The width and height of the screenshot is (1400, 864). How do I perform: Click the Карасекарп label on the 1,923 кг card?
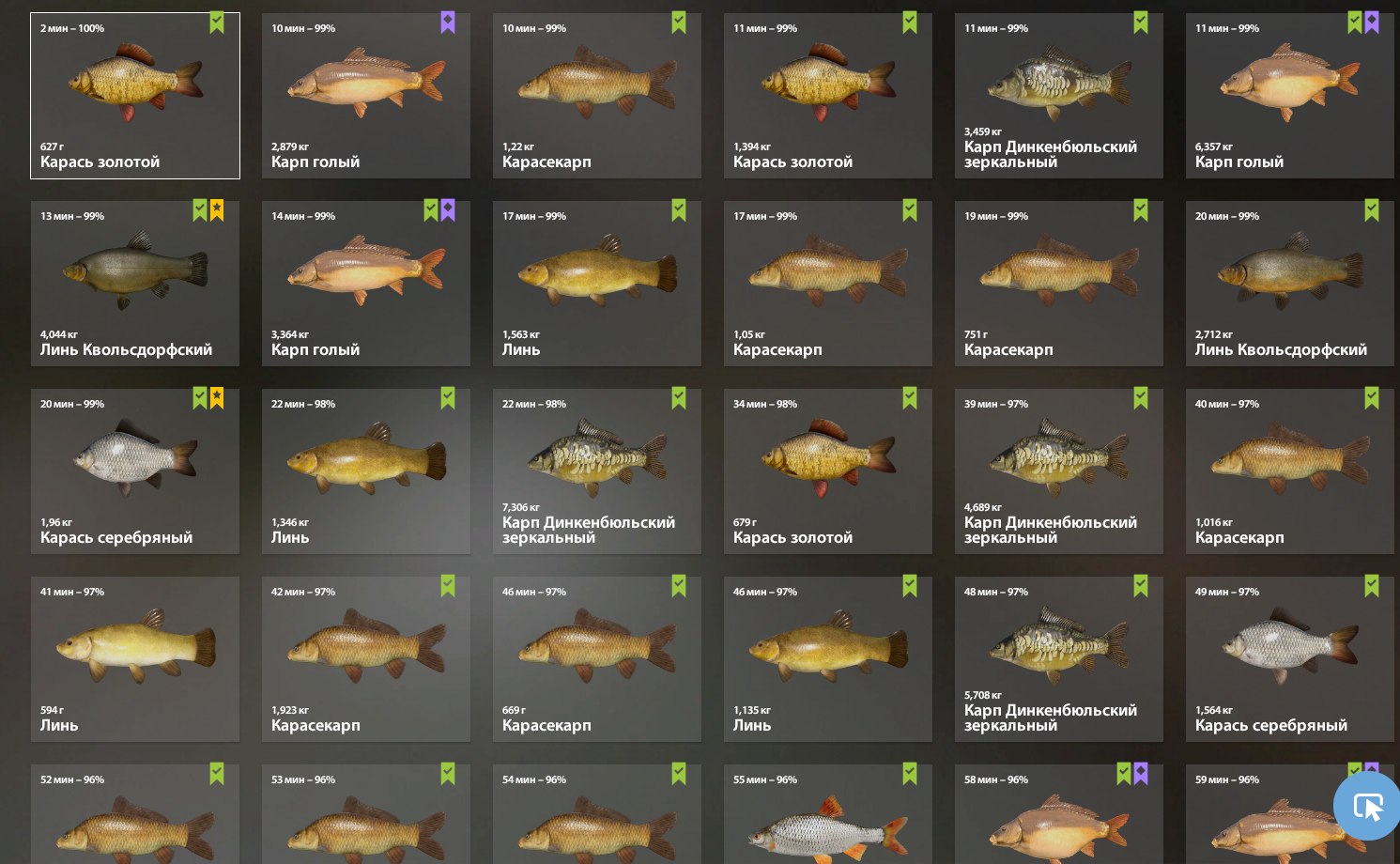pos(315,725)
